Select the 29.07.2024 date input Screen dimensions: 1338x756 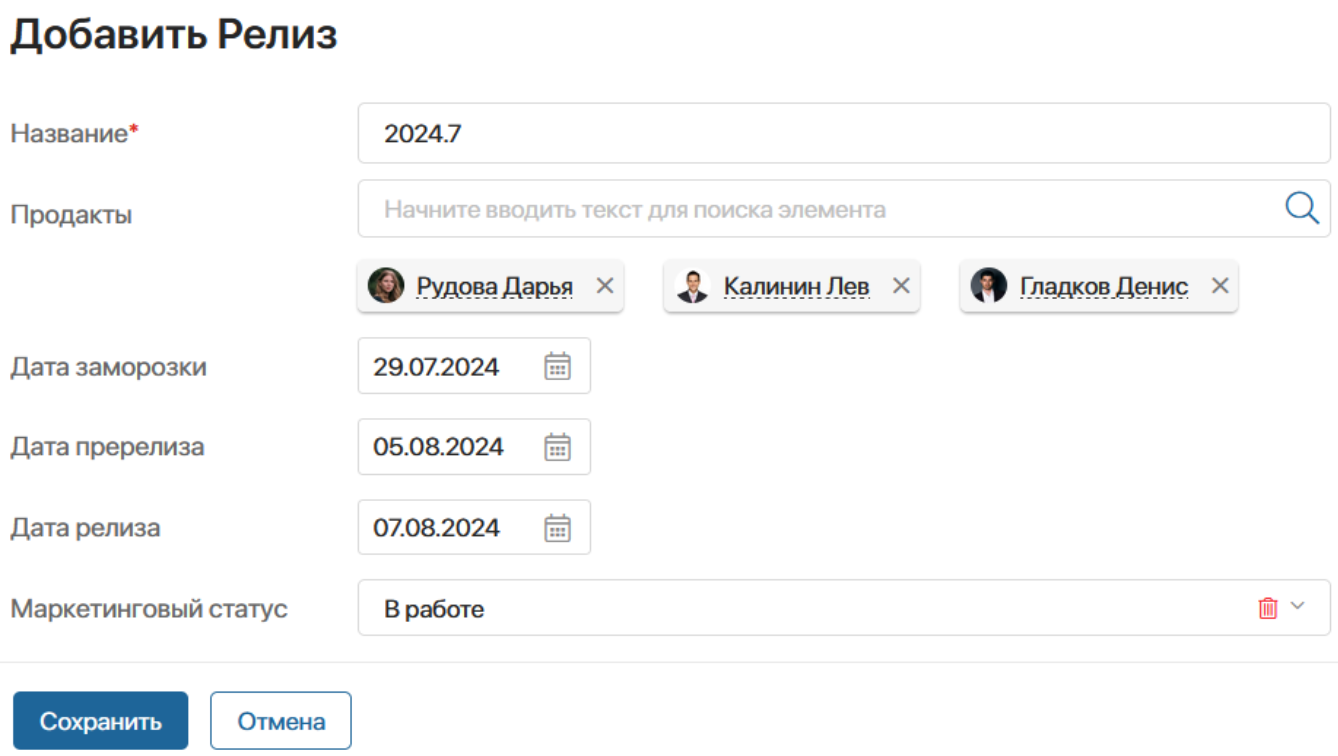(448, 366)
